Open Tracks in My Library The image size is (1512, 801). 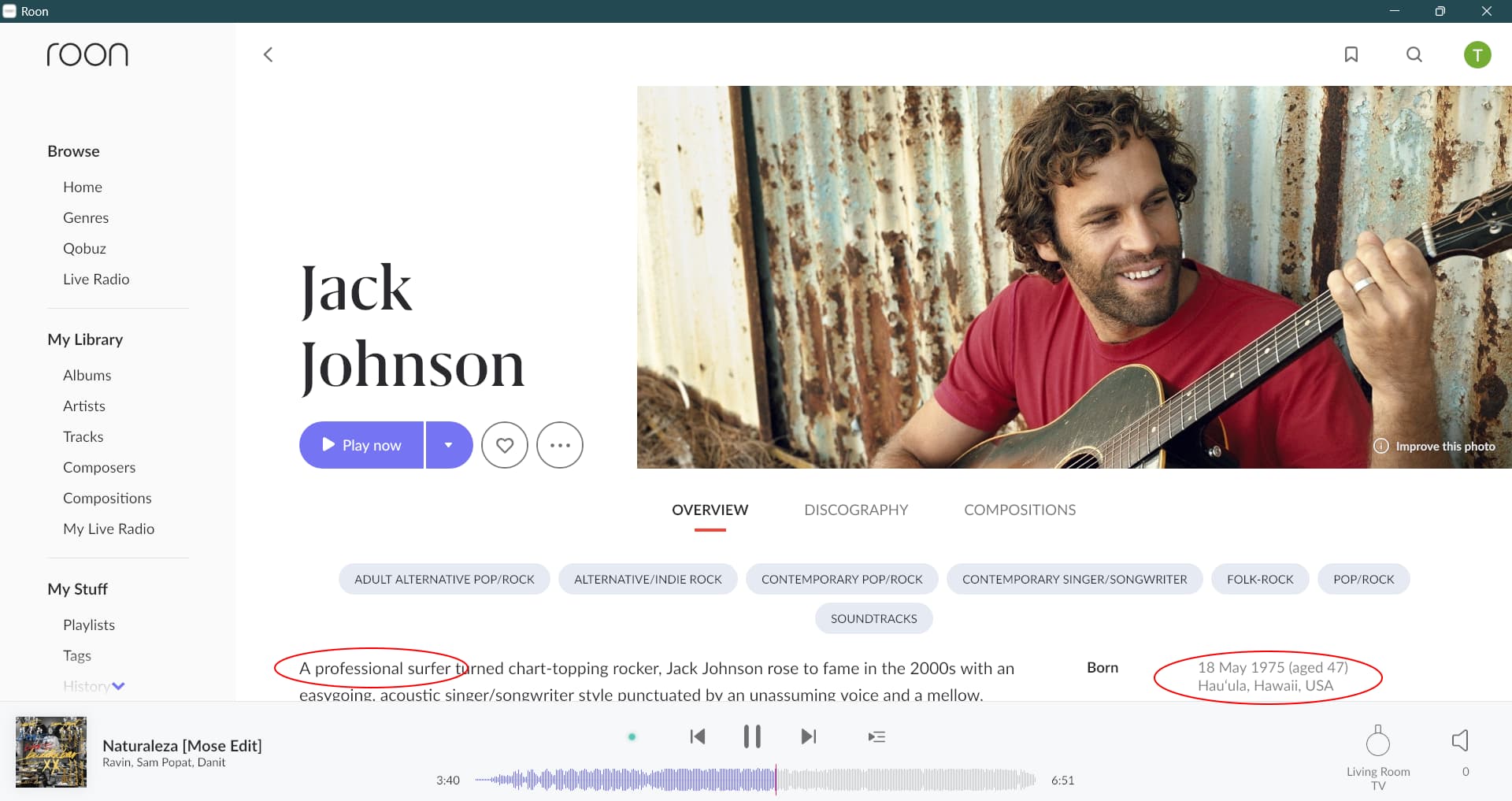pos(83,436)
